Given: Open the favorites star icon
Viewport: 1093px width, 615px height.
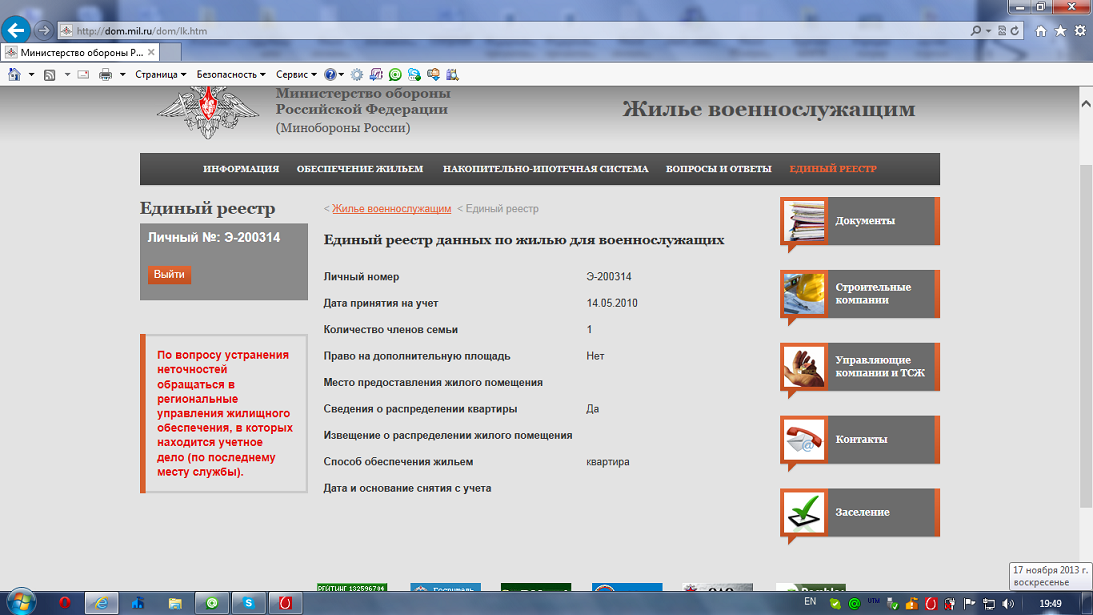Looking at the screenshot, I should (1060, 31).
